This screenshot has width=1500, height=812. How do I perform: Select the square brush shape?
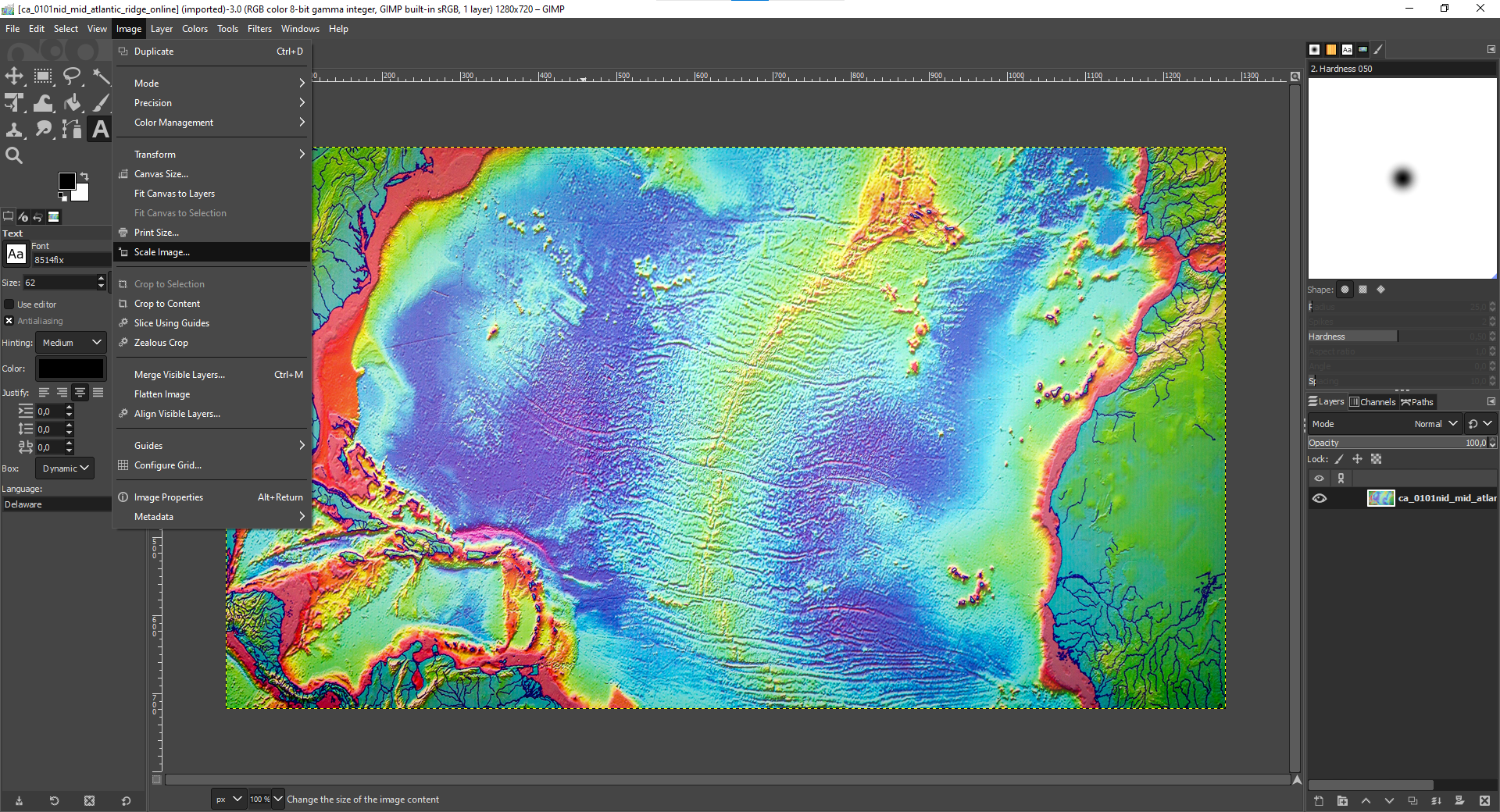coord(1363,290)
